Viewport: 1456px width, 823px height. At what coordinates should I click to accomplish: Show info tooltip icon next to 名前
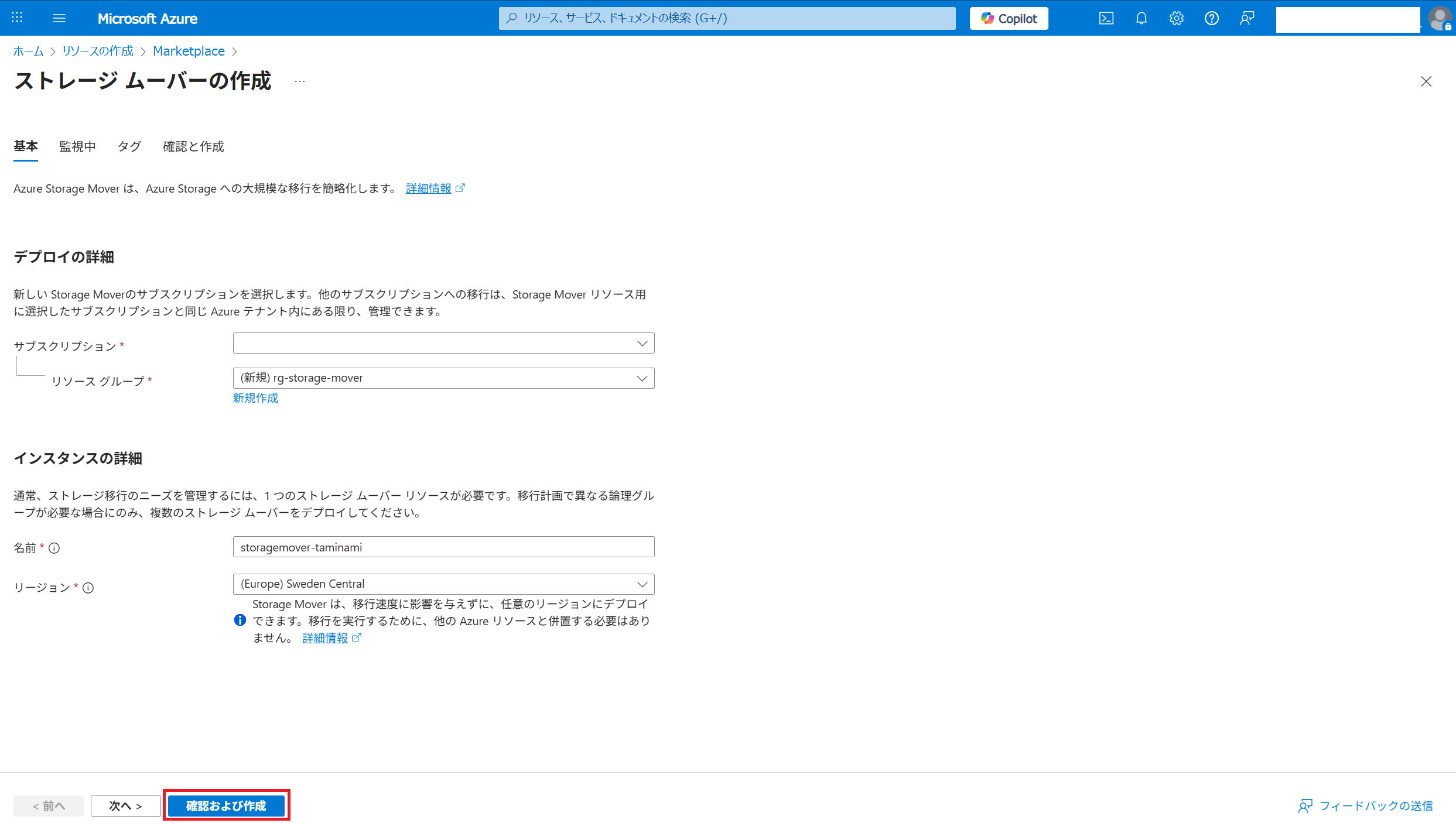coord(54,548)
